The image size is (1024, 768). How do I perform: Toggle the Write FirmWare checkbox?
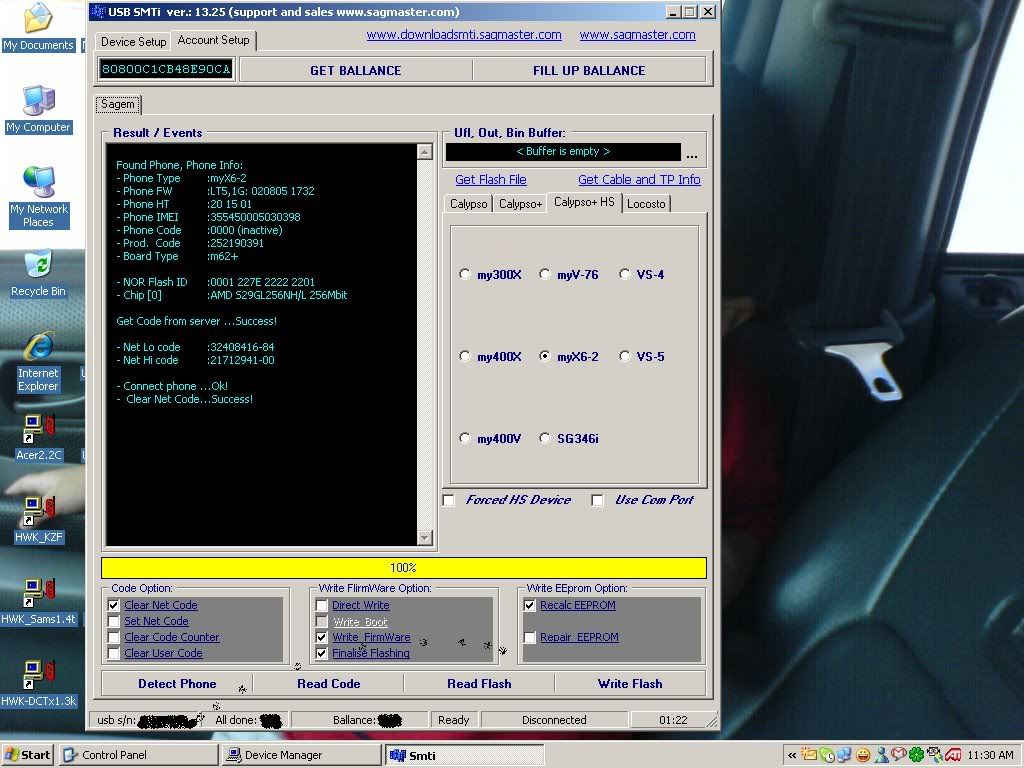click(321, 637)
